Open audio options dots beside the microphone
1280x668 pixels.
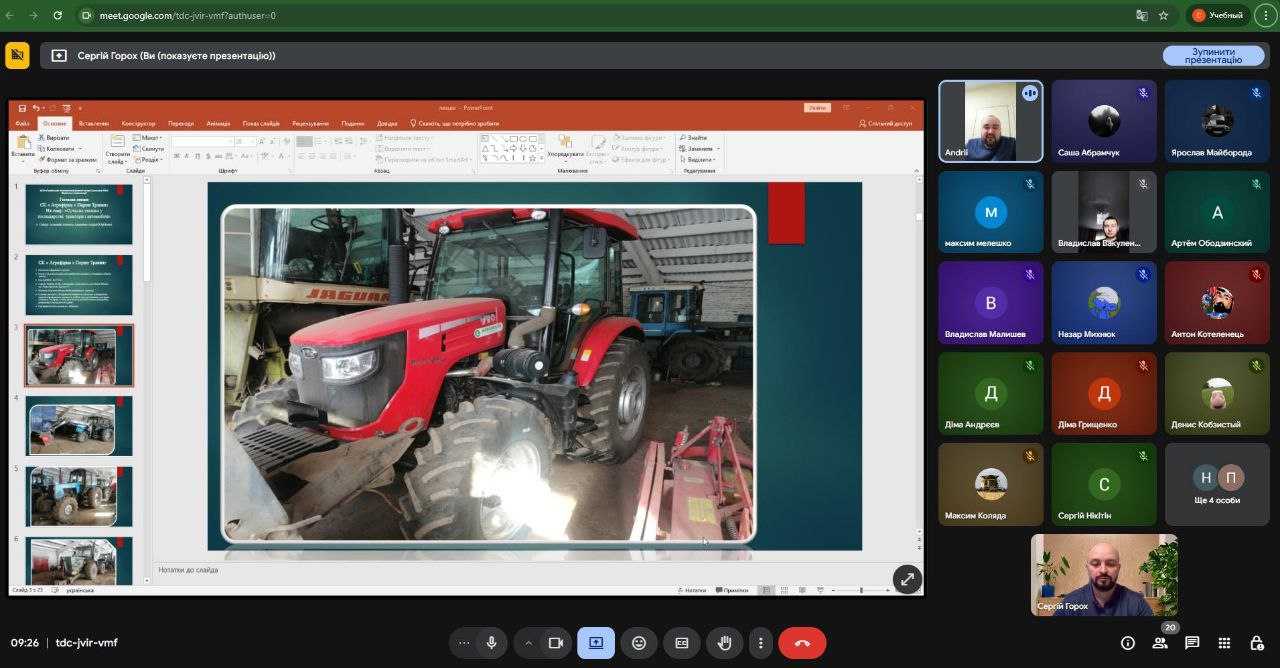[x=463, y=643]
